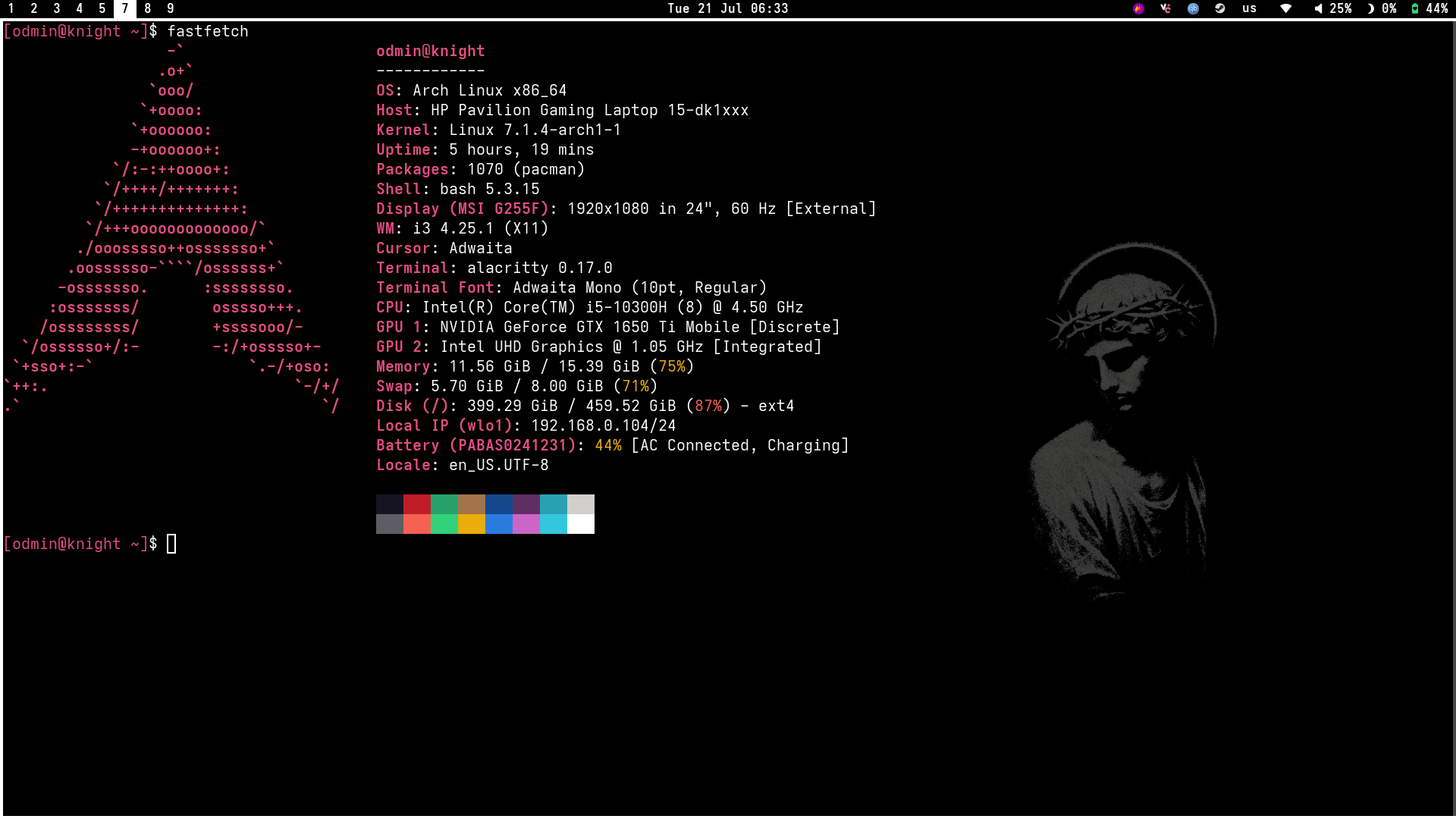Click the Display (MSI G255F) line
Screen dimensions: 1456x819
(x=626, y=209)
